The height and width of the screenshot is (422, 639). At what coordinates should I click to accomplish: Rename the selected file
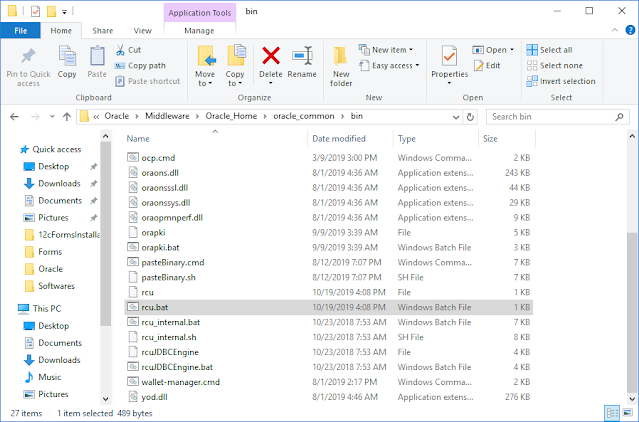coord(302,62)
